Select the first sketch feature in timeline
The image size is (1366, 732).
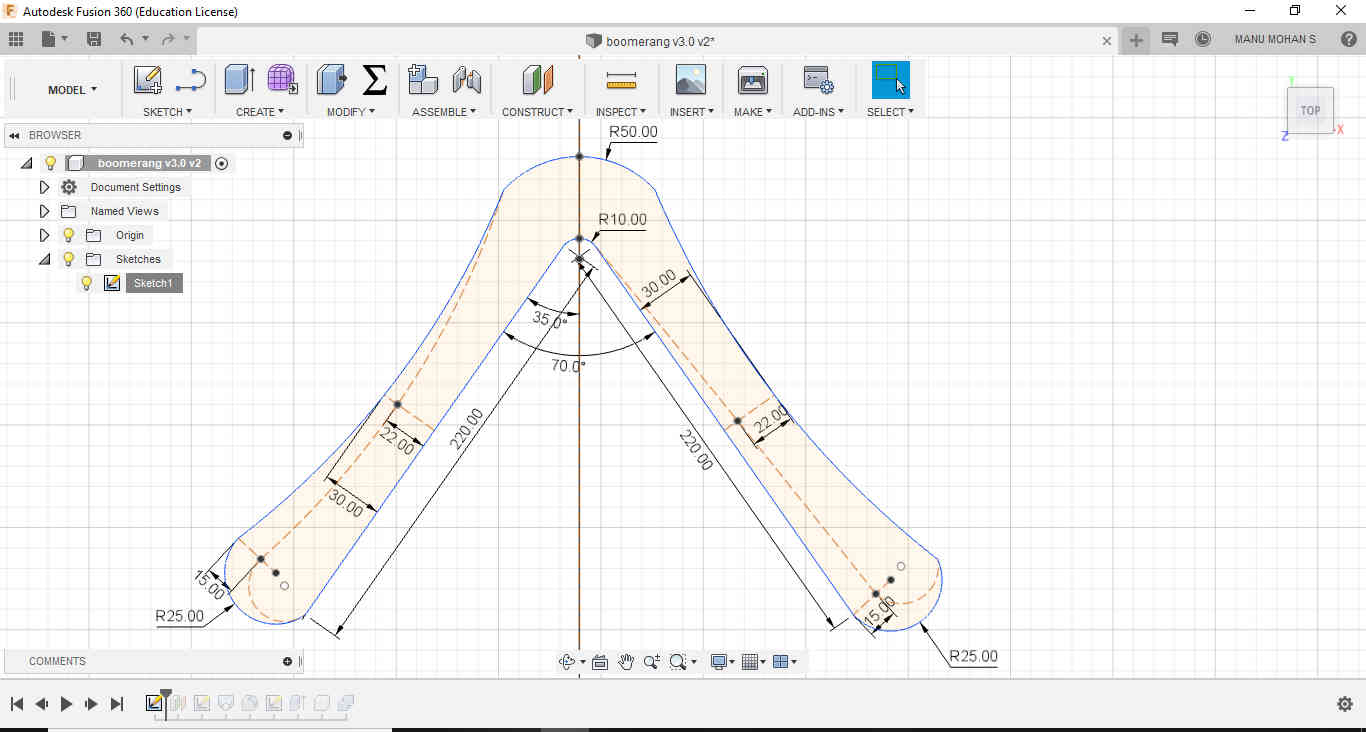(155, 703)
